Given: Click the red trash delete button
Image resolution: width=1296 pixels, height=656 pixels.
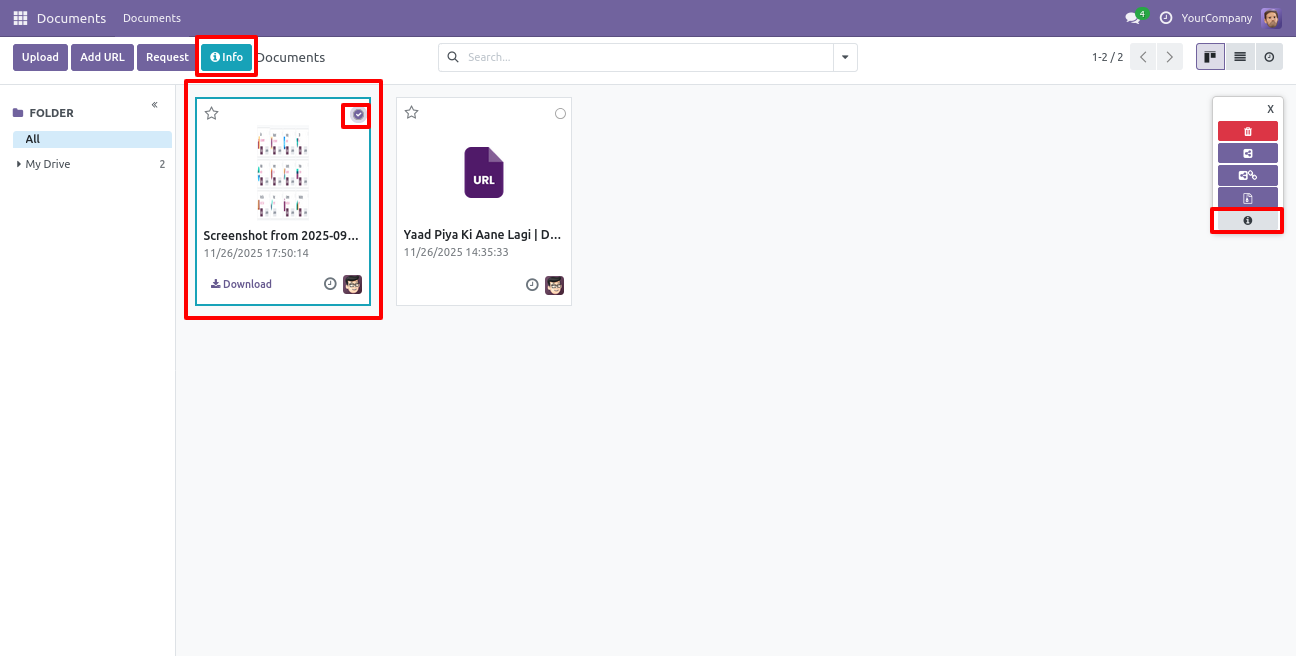Looking at the screenshot, I should [x=1247, y=131].
